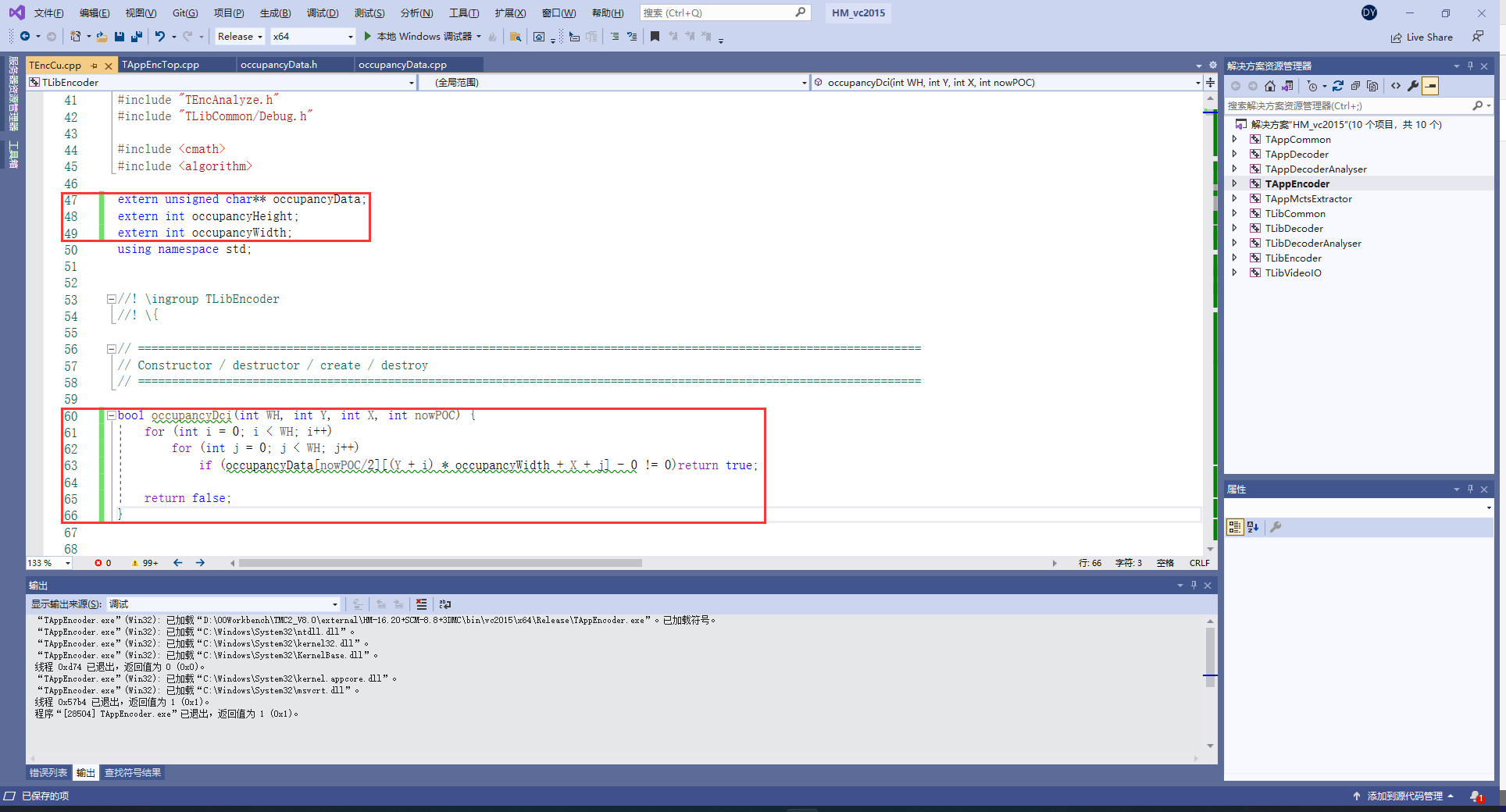Expand the TAppCommon project node

[1234, 139]
